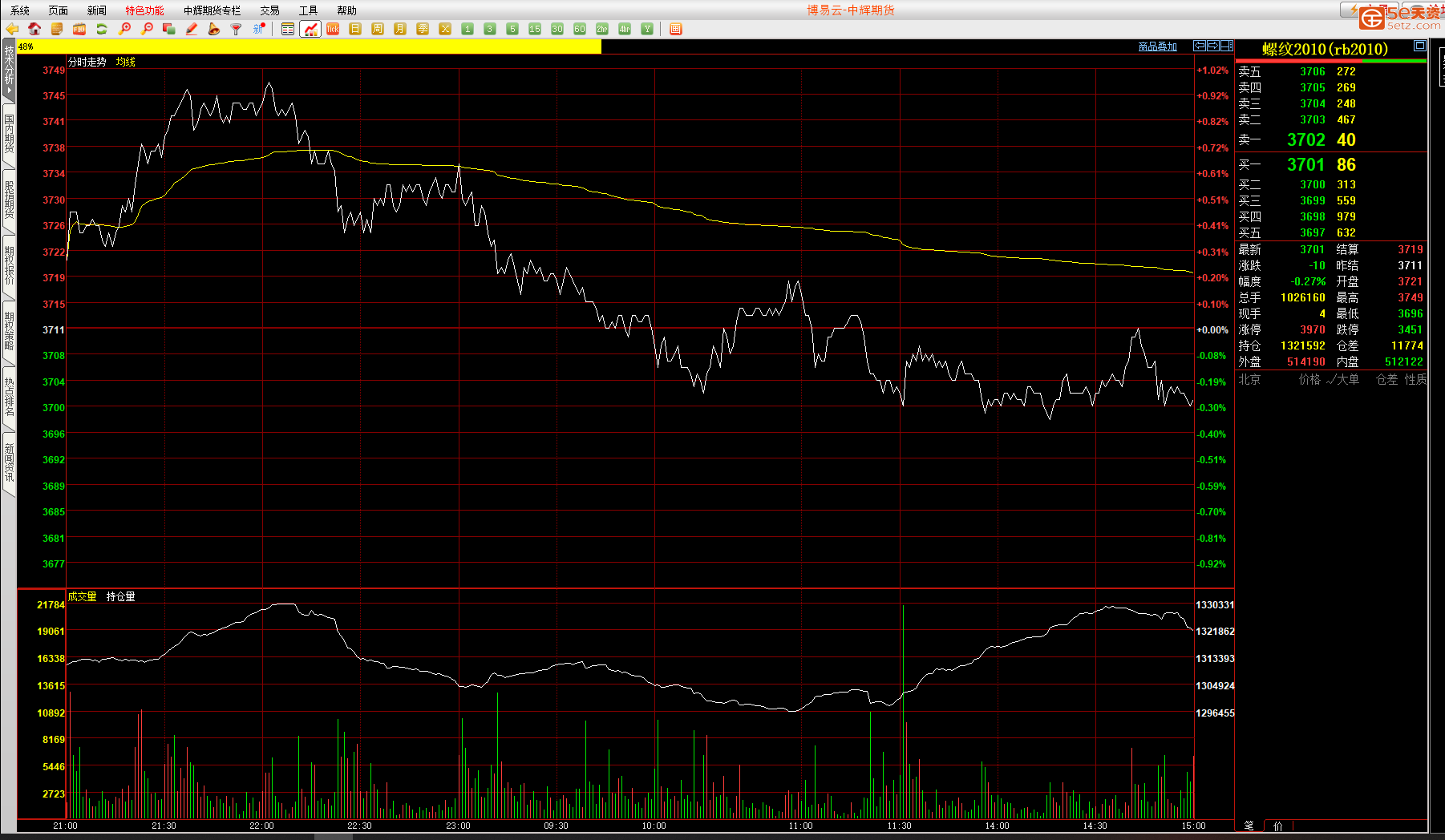Screen dimensions: 1445x840
Task: Click the 商品叠加 link
Action: pyautogui.click(x=1157, y=46)
